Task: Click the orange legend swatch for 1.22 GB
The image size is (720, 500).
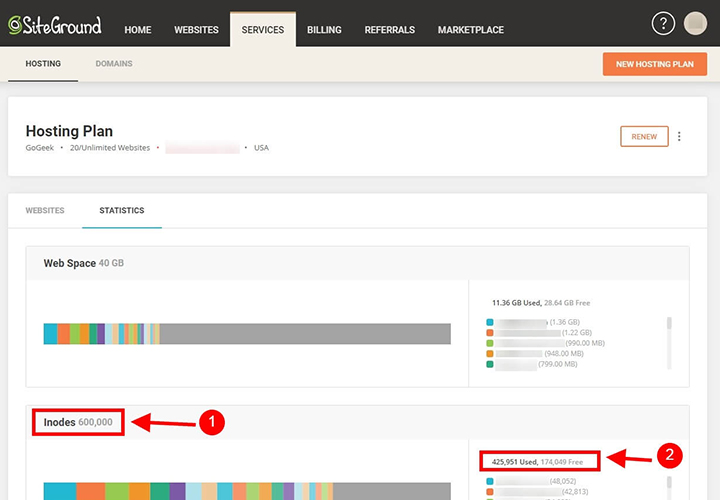Action: pyautogui.click(x=490, y=333)
